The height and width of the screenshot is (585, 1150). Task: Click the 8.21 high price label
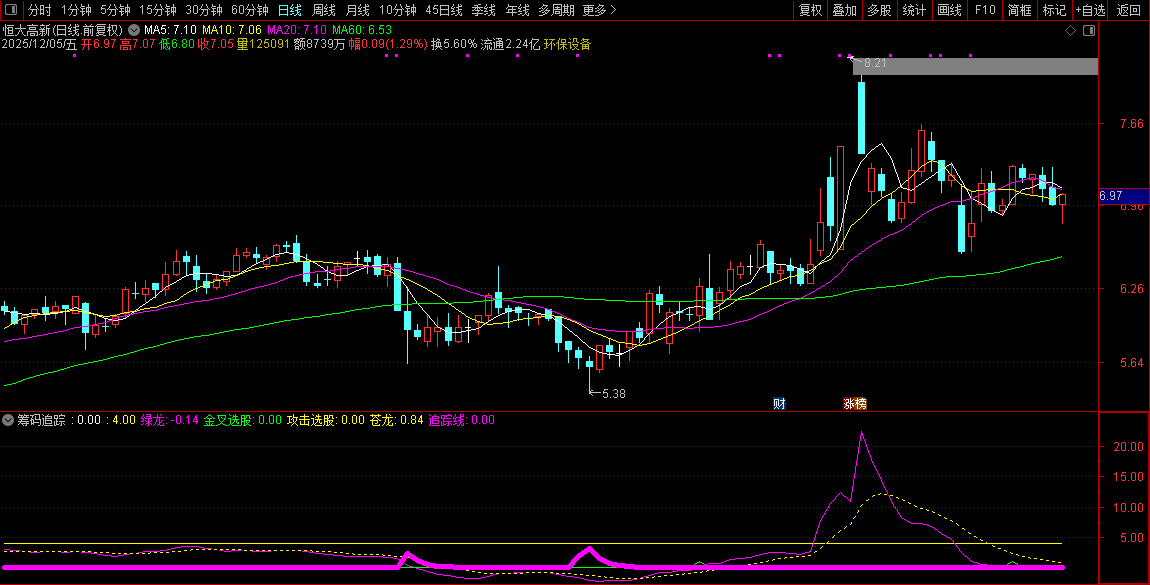tap(875, 63)
